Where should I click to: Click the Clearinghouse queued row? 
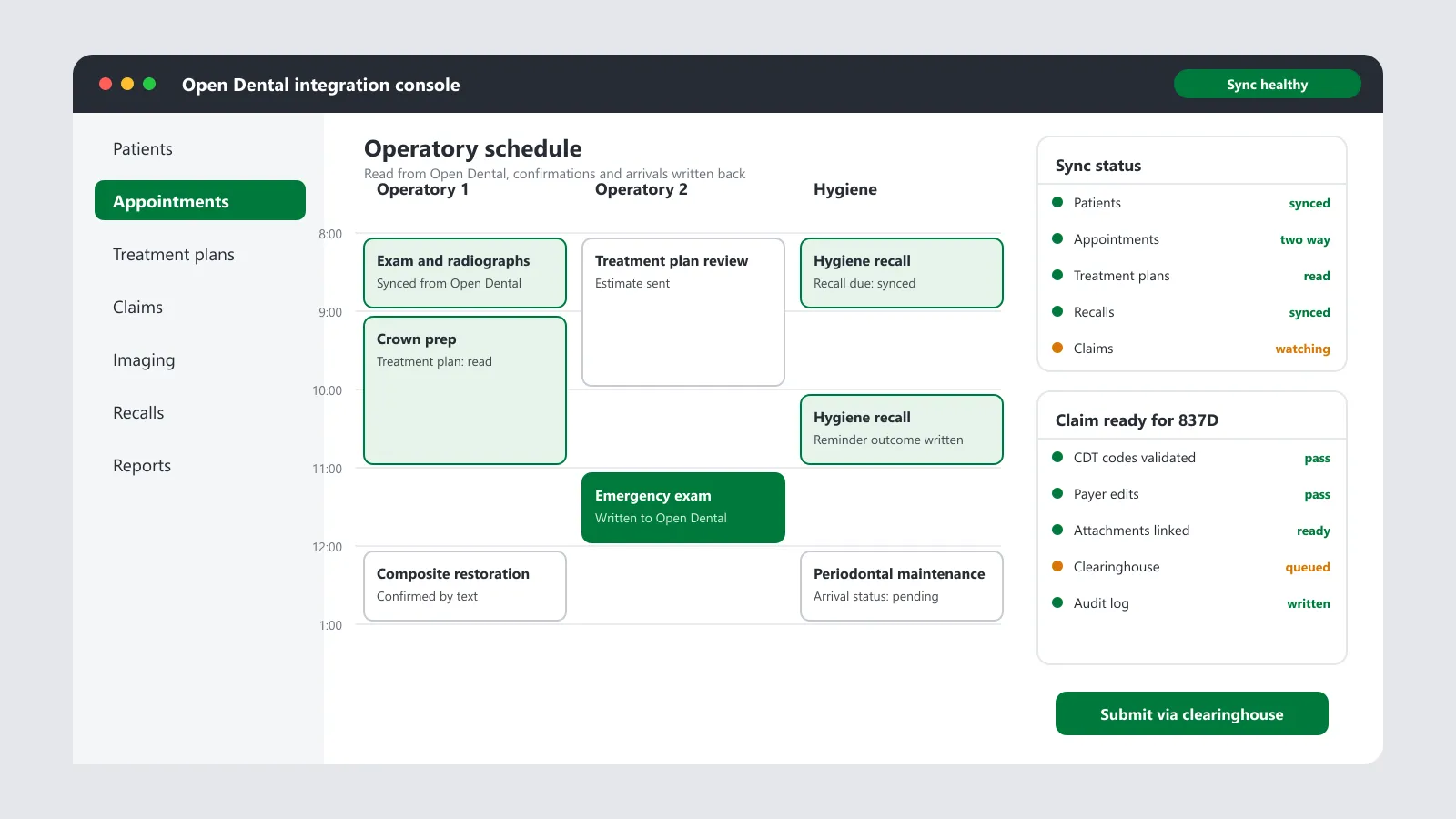pyautogui.click(x=1192, y=567)
